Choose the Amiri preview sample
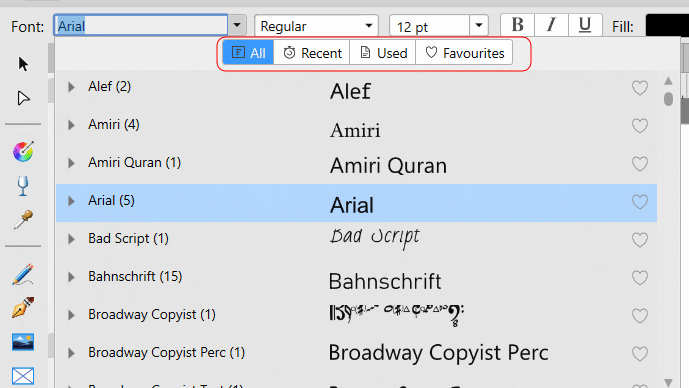This screenshot has height=388, width=689. click(x=355, y=130)
